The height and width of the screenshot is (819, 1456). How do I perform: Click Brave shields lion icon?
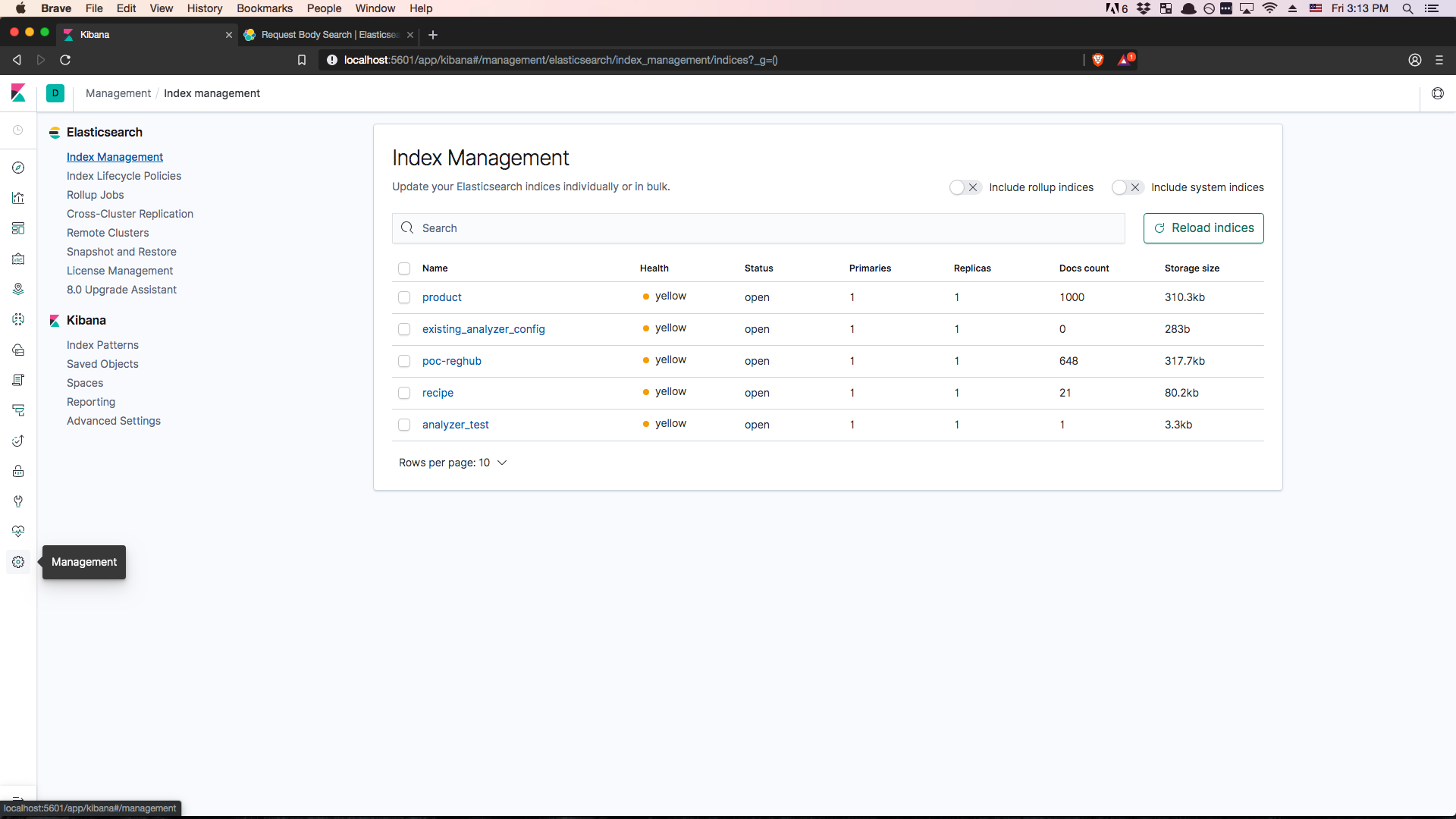click(1097, 60)
